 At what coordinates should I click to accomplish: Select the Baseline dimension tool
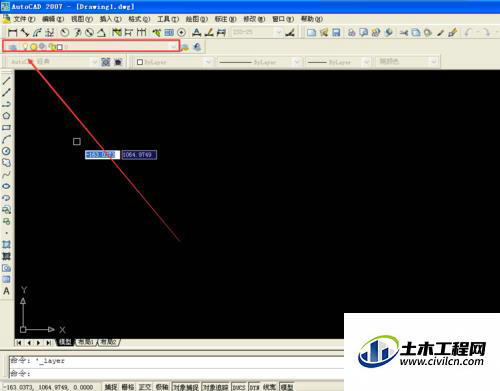tap(129, 33)
